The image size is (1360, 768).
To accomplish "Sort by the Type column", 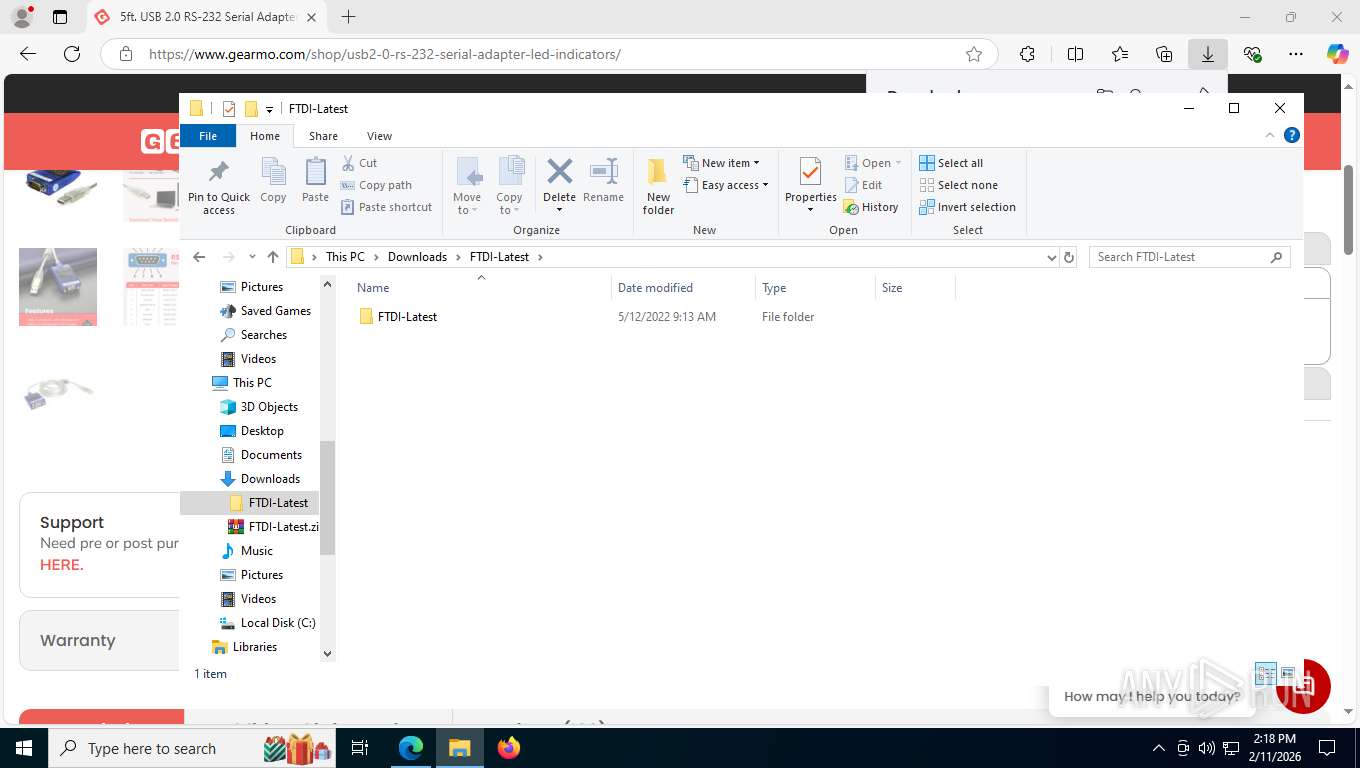I will coord(815,288).
